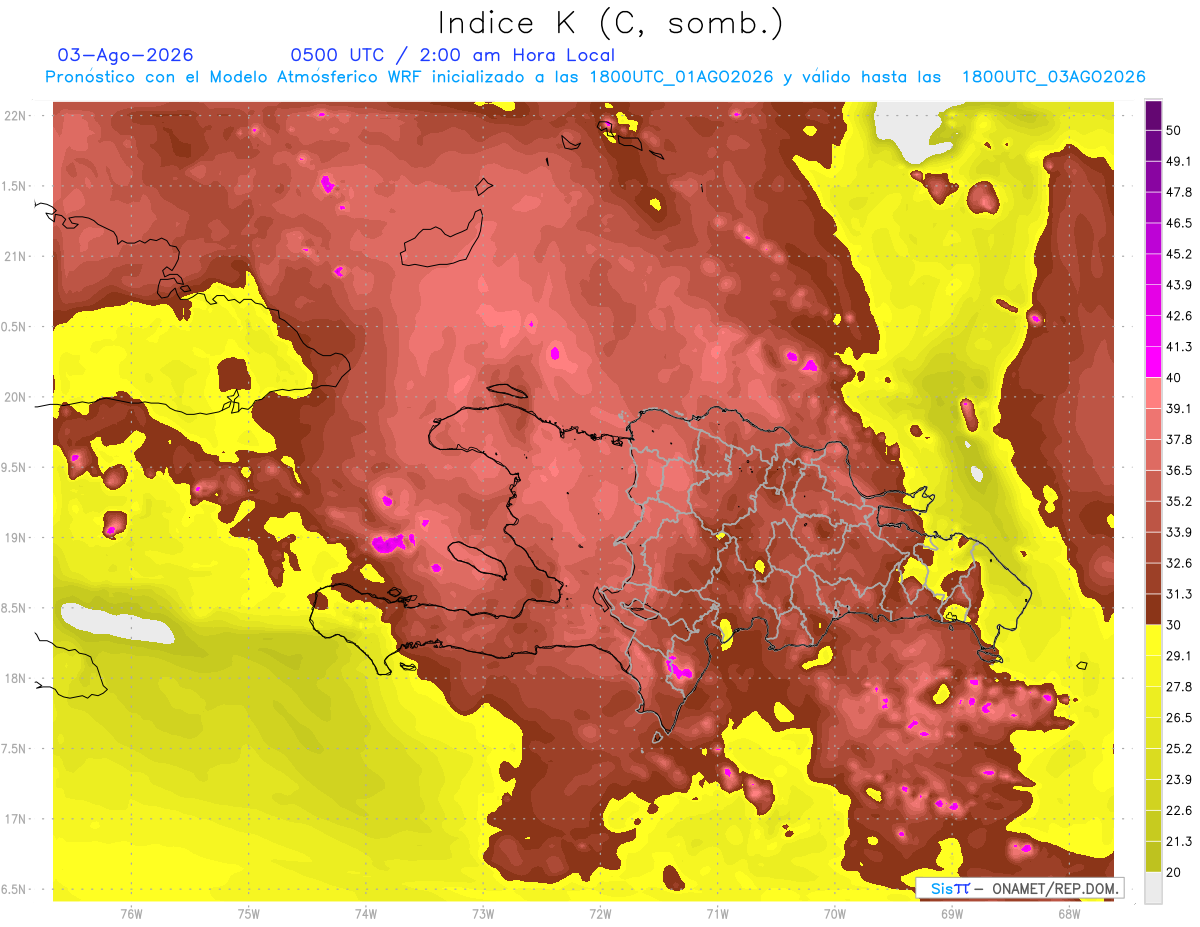Click the yellow swatch between 29.1 and 30
1200x927 pixels.
(1153, 640)
